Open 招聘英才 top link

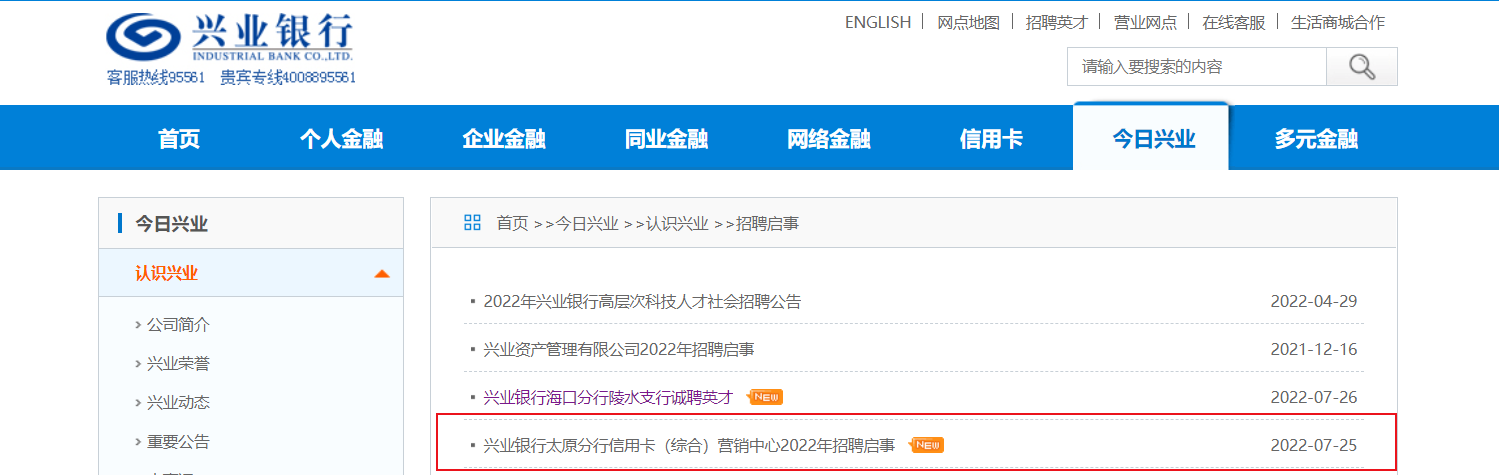coord(1056,22)
